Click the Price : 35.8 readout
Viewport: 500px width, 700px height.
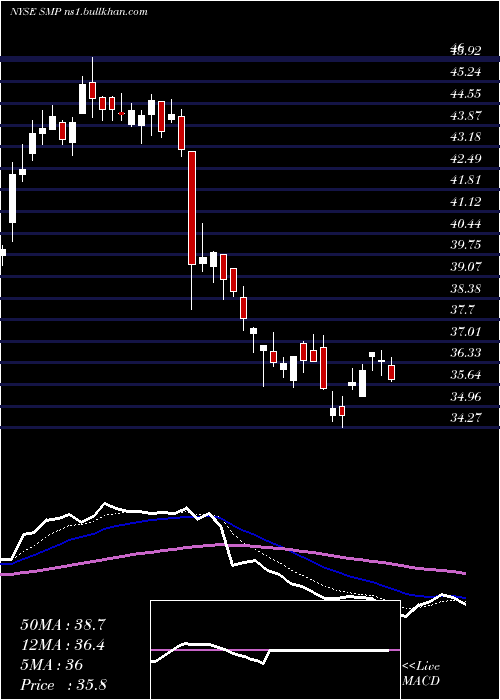63,685
